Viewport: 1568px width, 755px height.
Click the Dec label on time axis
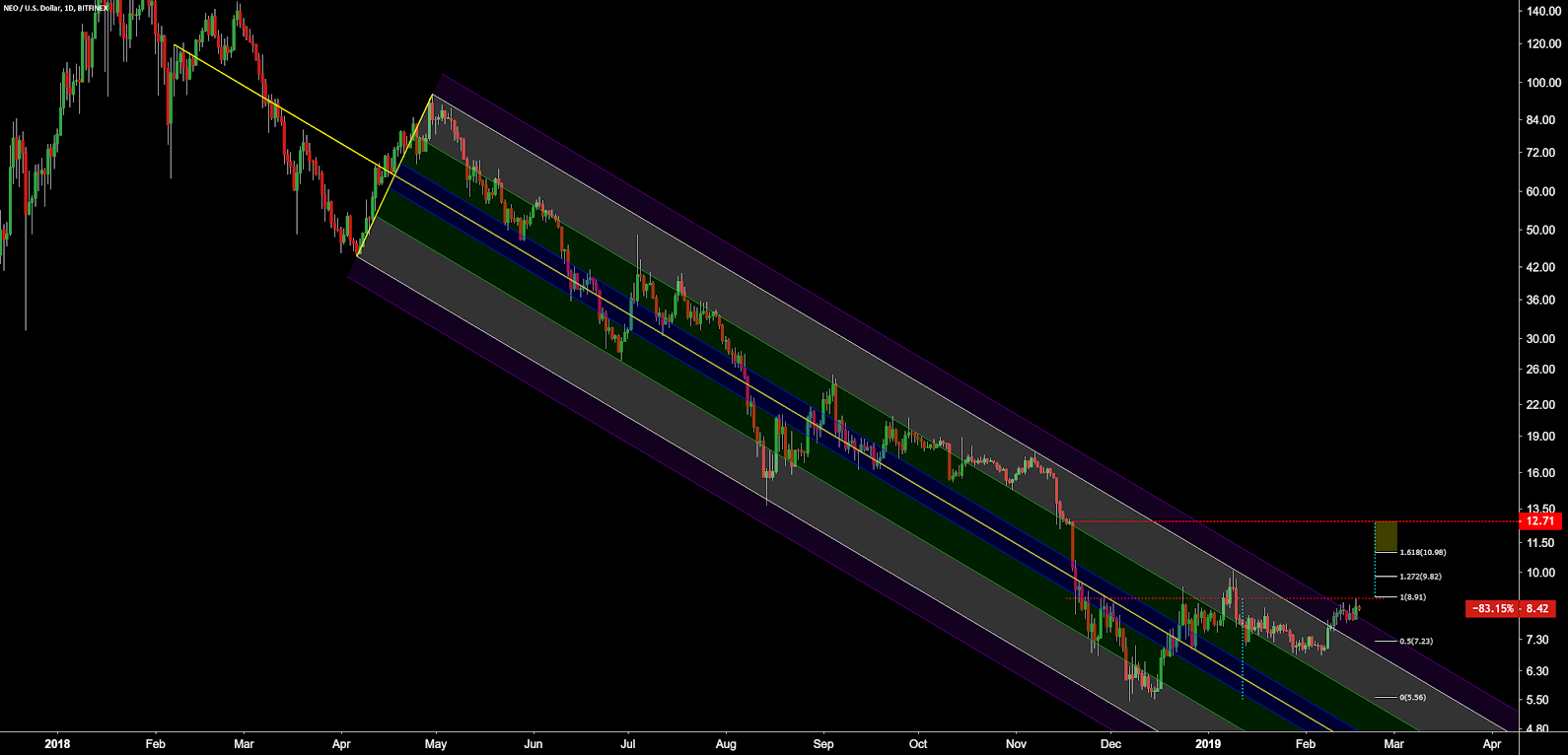coord(1111,744)
